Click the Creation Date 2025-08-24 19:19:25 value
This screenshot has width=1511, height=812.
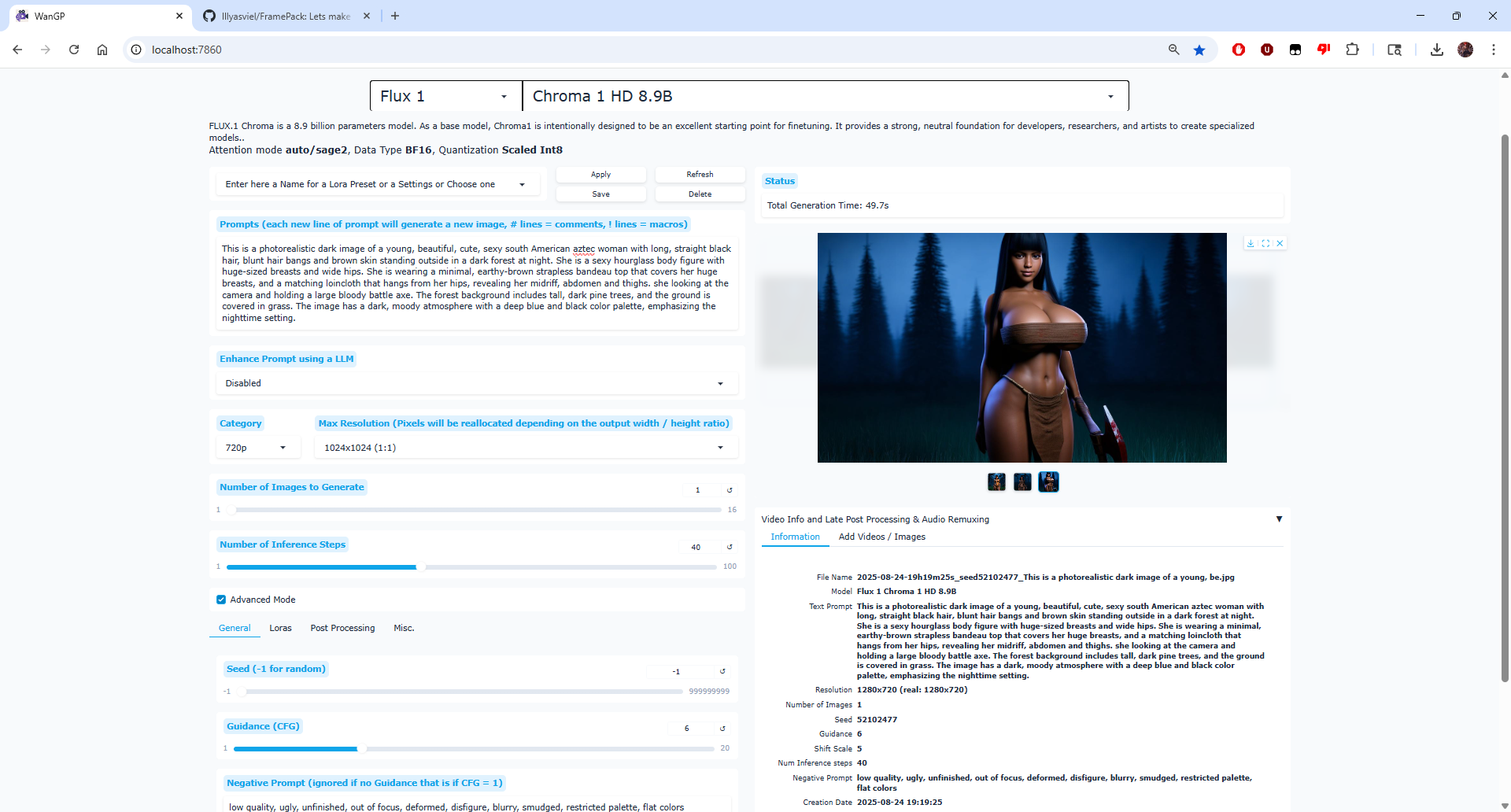pyautogui.click(x=900, y=802)
